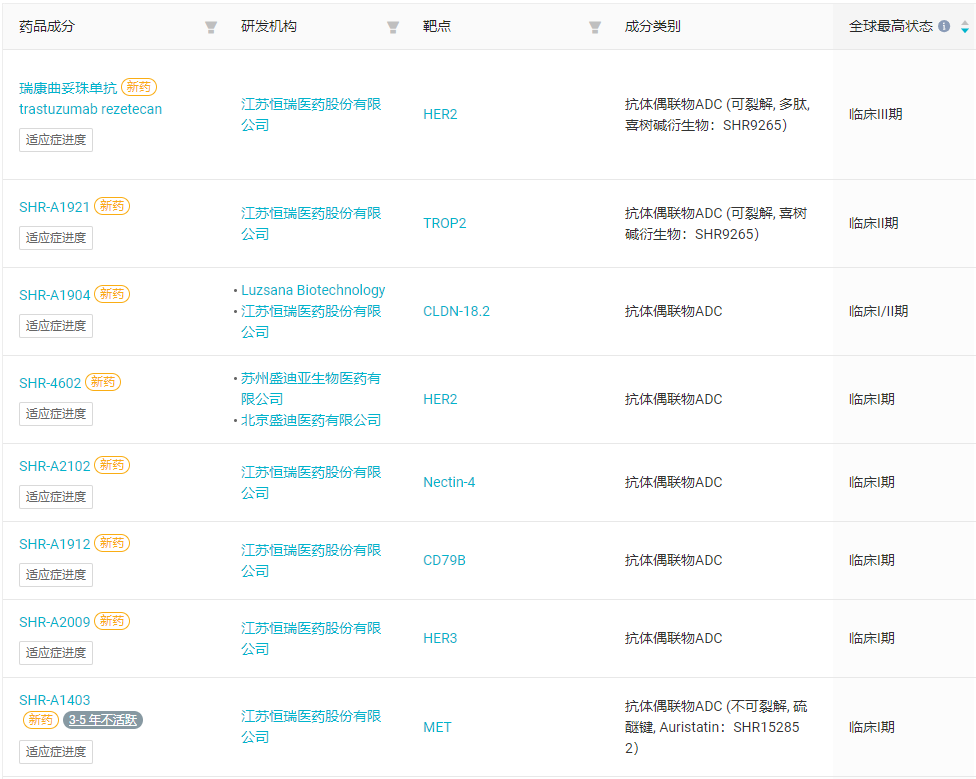Open Nectin-4 target link
This screenshot has height=779, width=976.
(449, 482)
